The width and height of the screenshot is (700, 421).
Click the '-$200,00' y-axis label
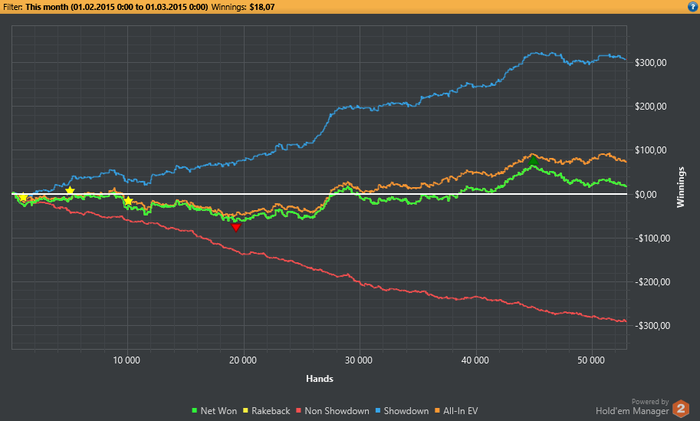pos(652,282)
